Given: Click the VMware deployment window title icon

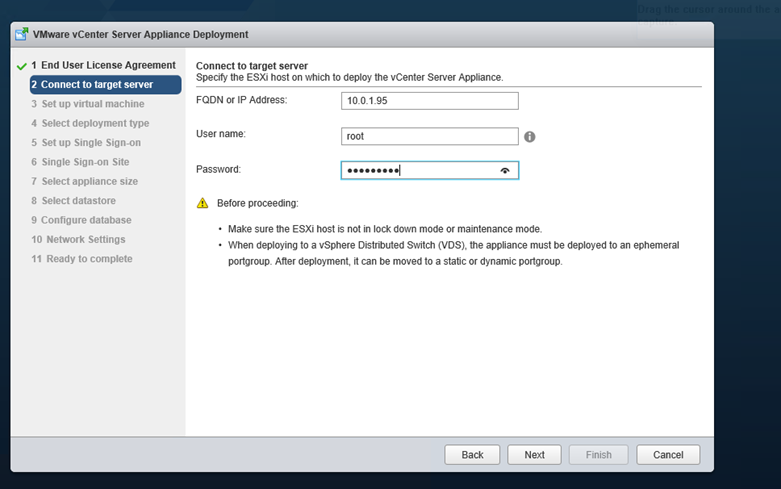Looking at the screenshot, I should [21, 34].
